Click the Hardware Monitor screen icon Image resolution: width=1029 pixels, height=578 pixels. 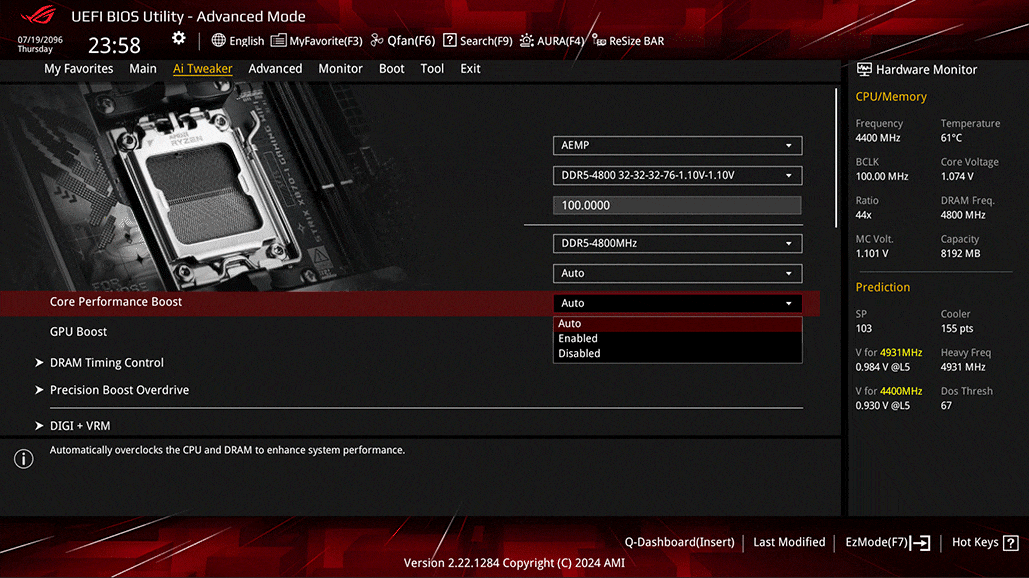pos(864,69)
